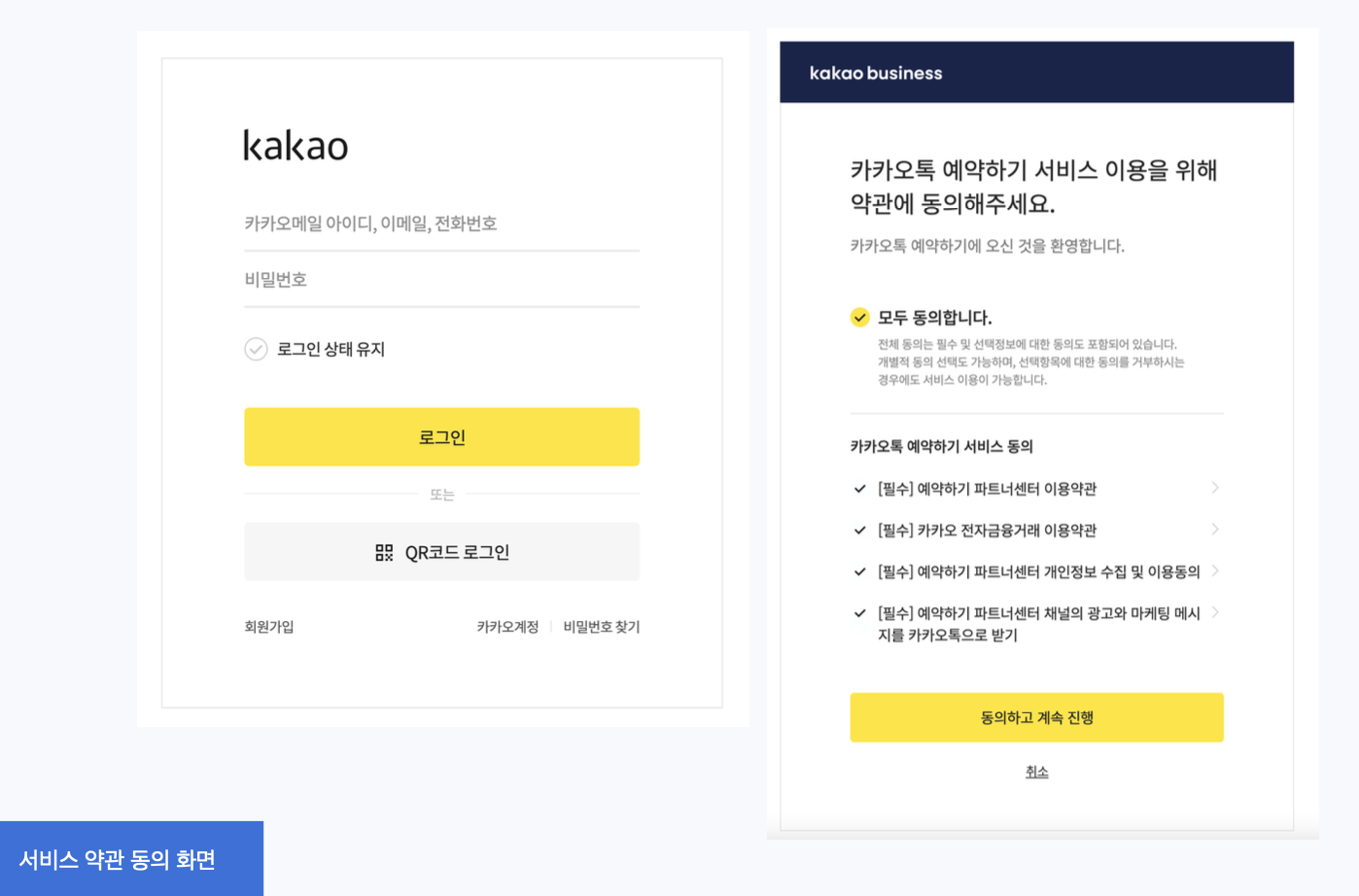
Task: Expand 개인정보 수집 및 이용동의 details arrow
Action: pos(1215,571)
